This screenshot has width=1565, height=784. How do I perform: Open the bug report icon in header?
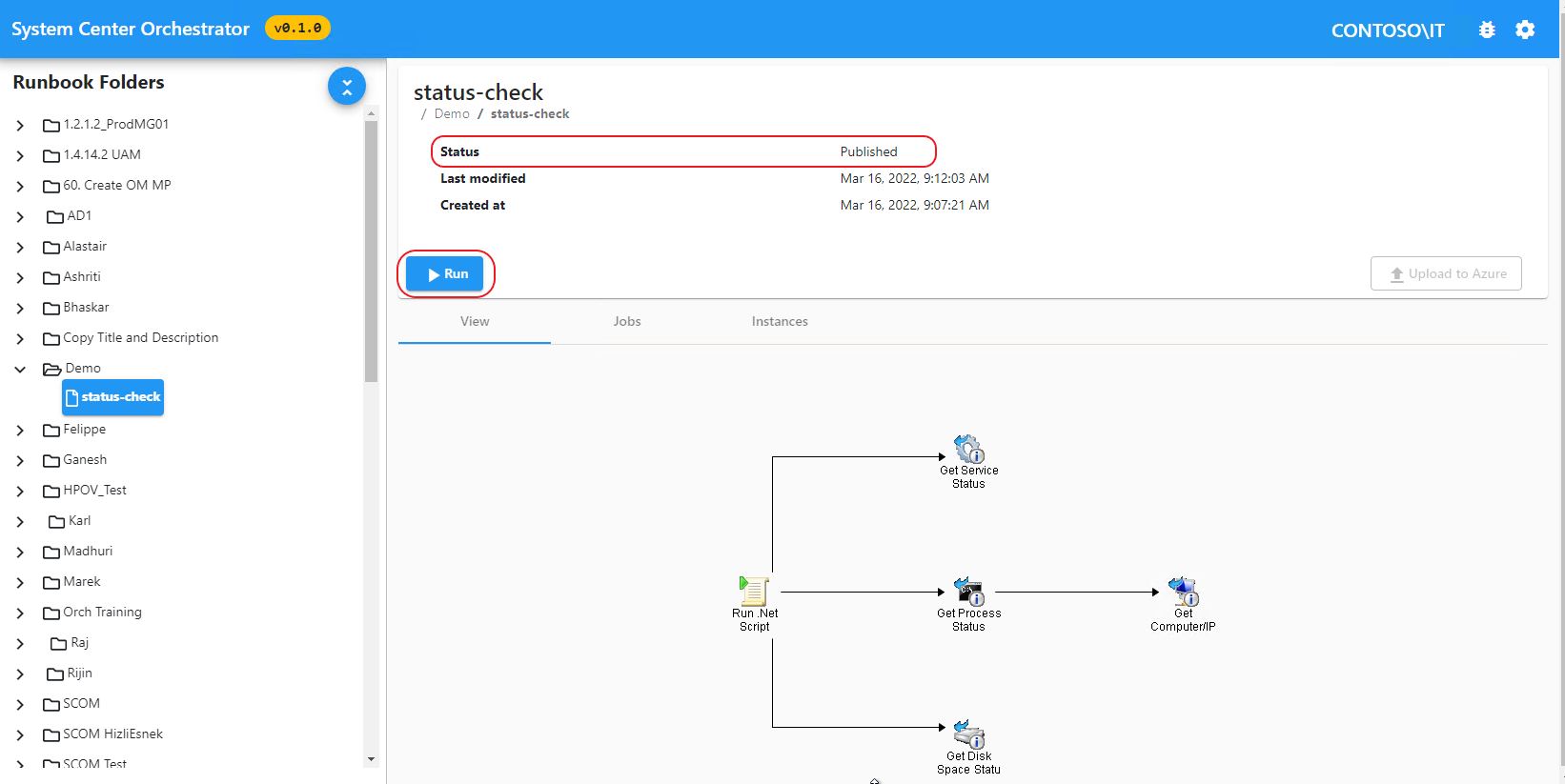pyautogui.click(x=1487, y=30)
